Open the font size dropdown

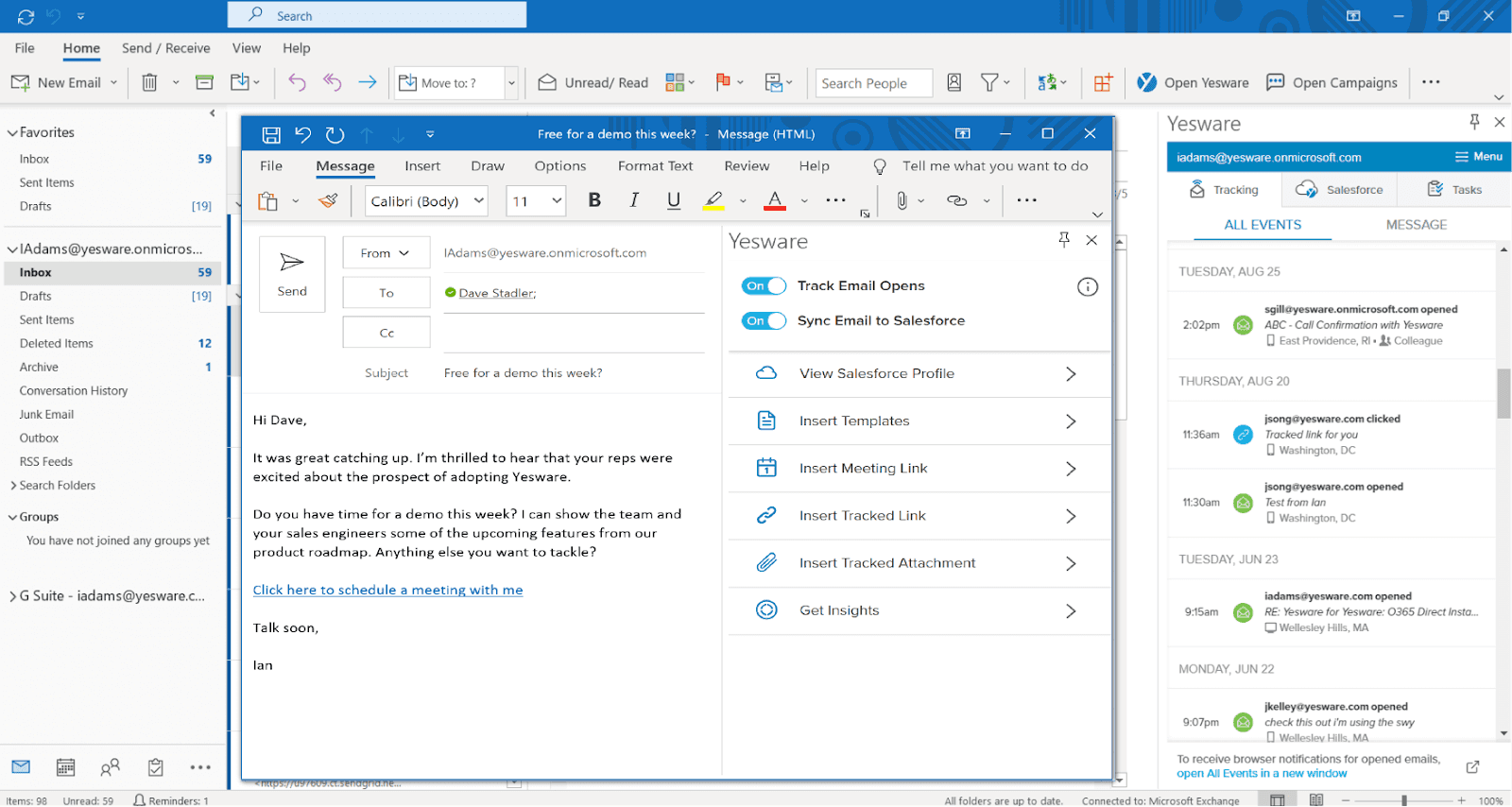pos(557,200)
